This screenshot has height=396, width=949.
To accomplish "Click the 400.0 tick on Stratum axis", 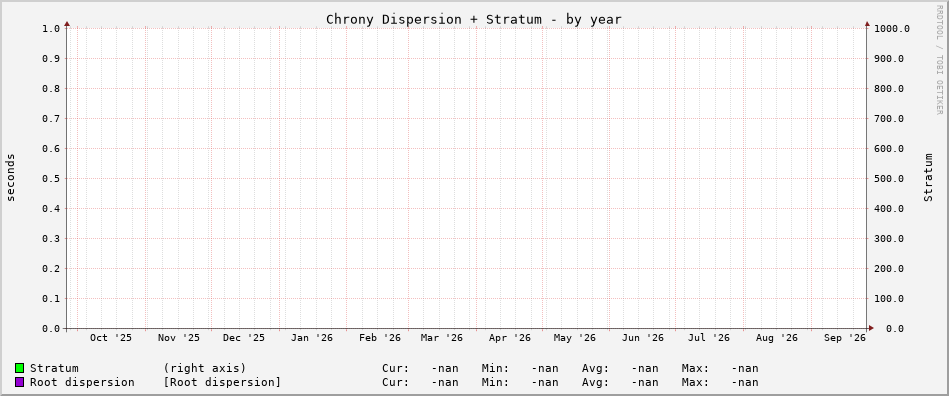I will (888, 208).
